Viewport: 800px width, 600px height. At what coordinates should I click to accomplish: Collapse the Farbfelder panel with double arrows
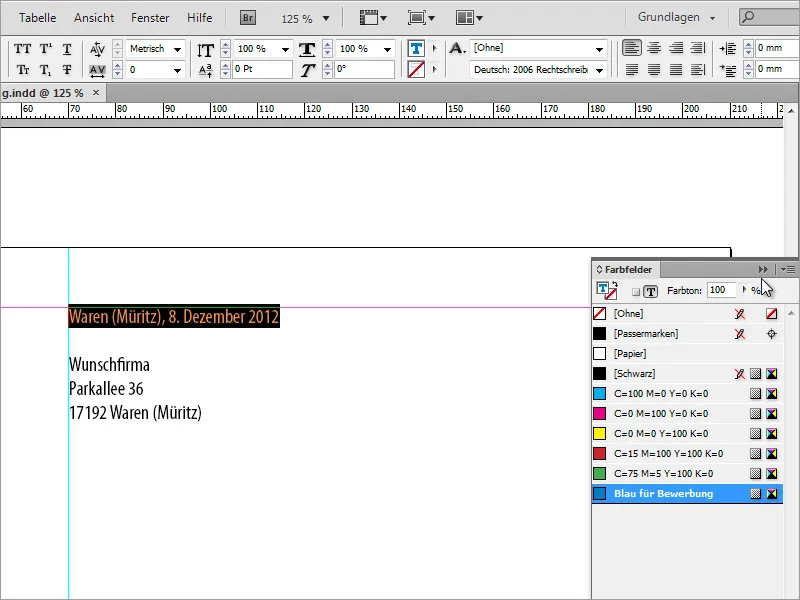click(763, 269)
